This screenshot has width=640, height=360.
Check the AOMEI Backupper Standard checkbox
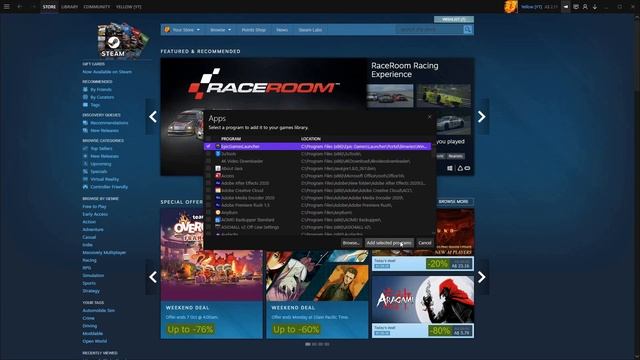[209, 220]
